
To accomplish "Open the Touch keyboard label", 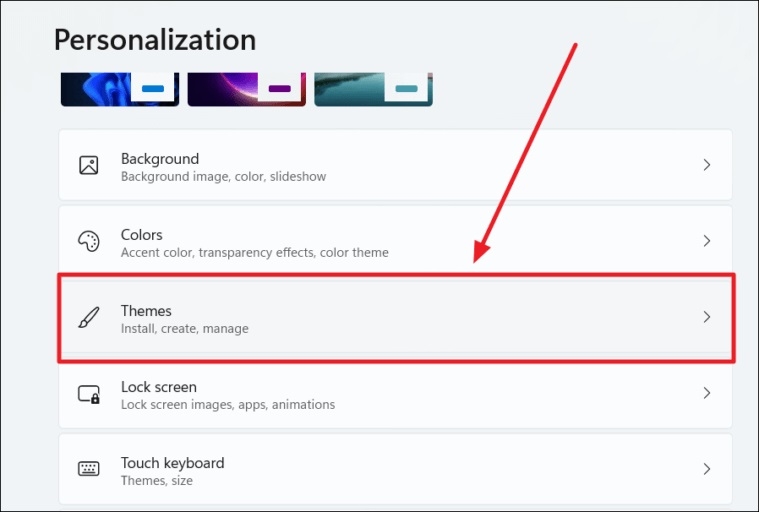I will click(172, 463).
